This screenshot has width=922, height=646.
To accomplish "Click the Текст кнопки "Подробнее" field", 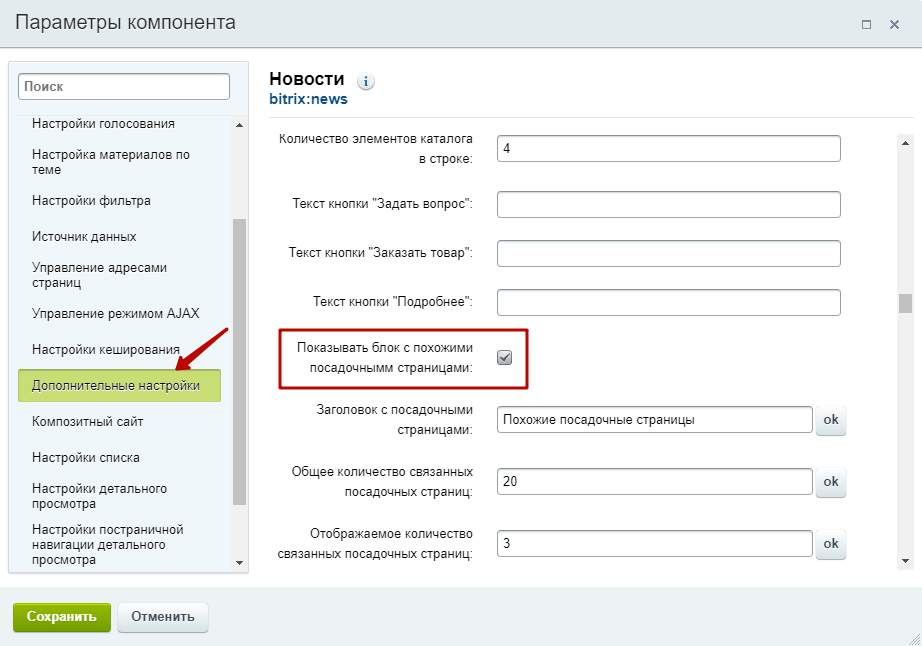I will pos(669,302).
